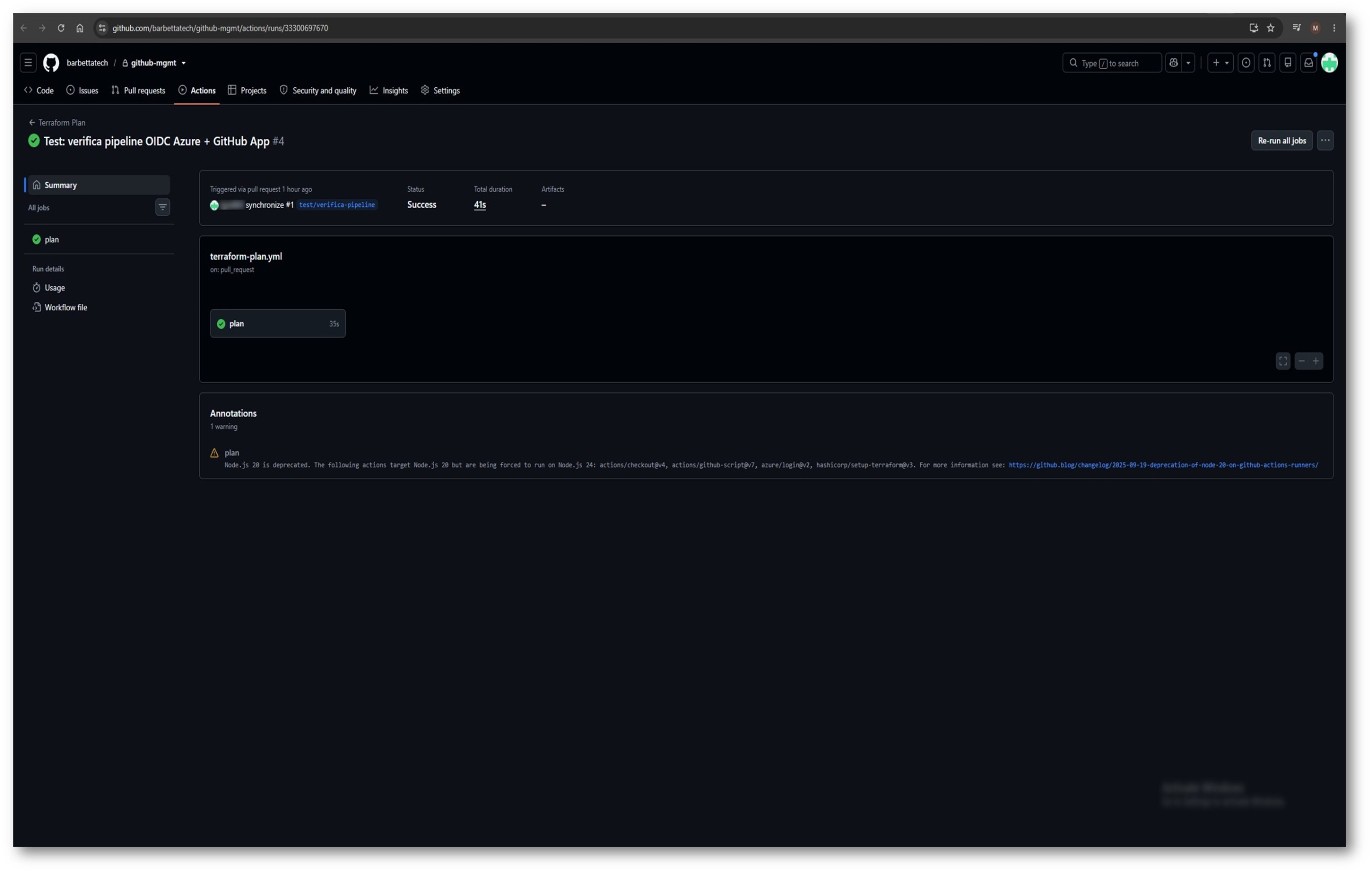Viewport: 1372px width, 873px height.
Task: Click the warning icon beside plan annotation
Action: pos(214,453)
